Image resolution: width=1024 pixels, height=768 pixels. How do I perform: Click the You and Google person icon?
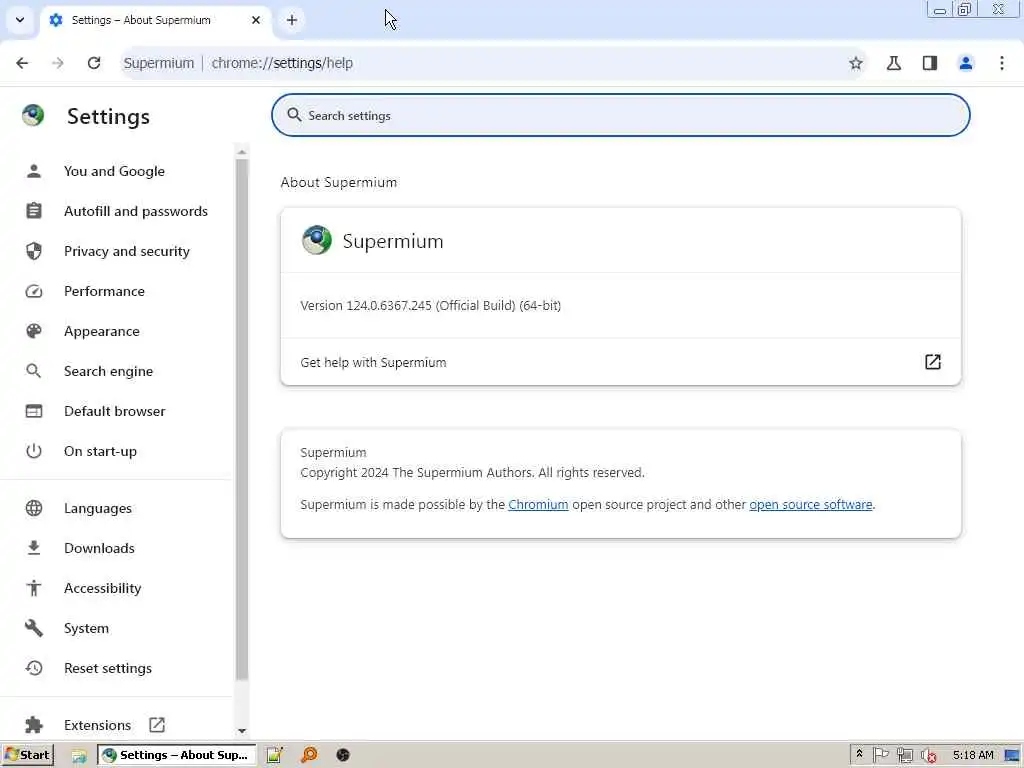point(34,171)
